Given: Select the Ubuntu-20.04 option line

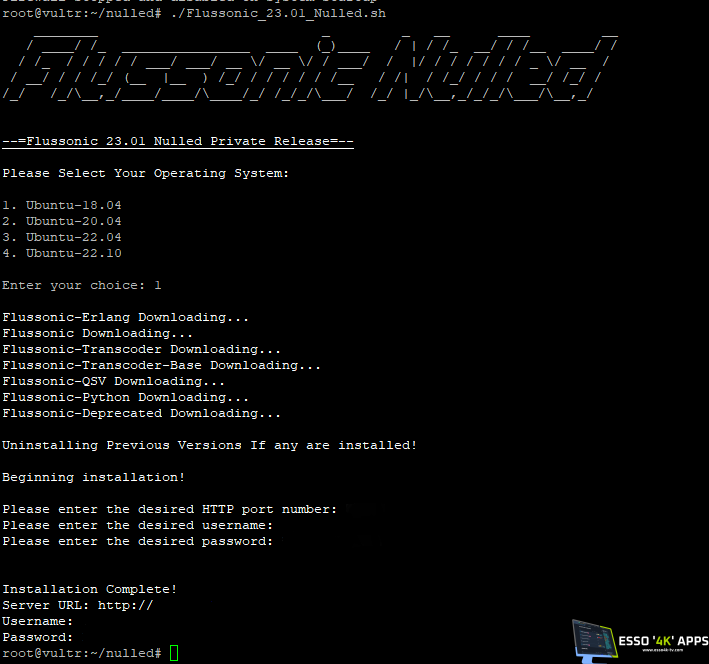Looking at the screenshot, I should click(62, 221).
